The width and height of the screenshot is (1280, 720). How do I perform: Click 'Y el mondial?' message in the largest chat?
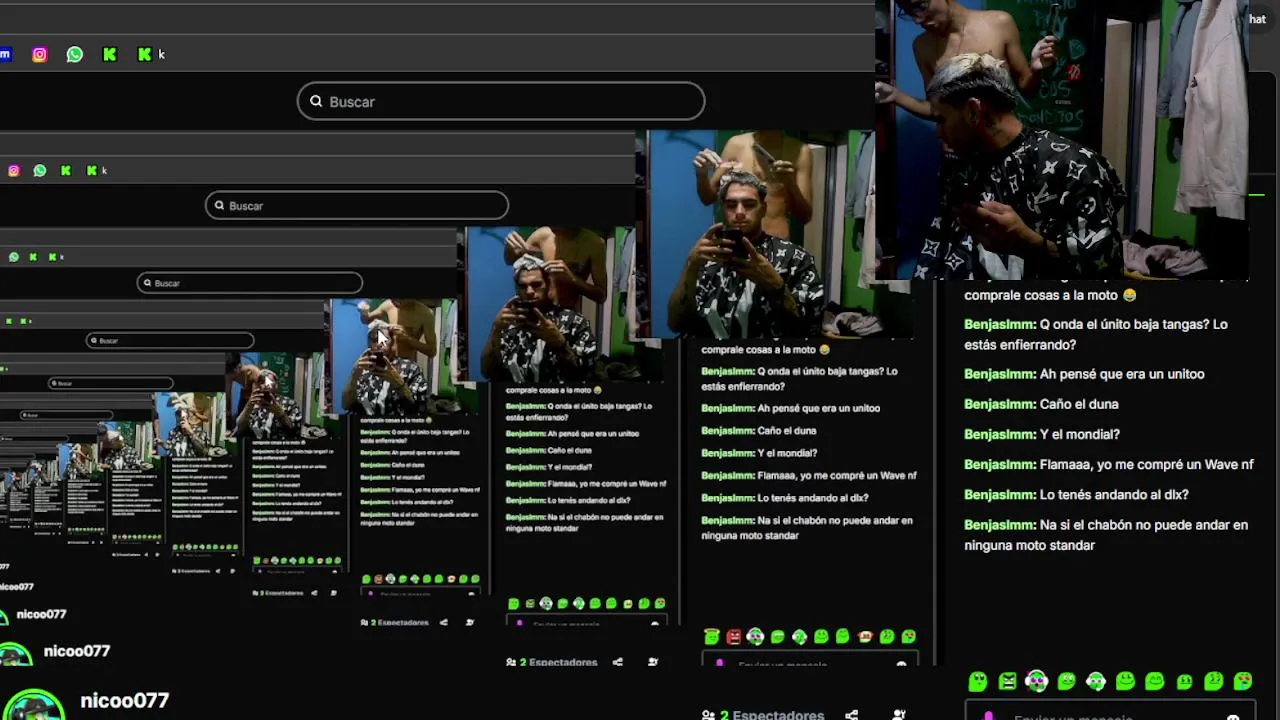tap(1080, 434)
